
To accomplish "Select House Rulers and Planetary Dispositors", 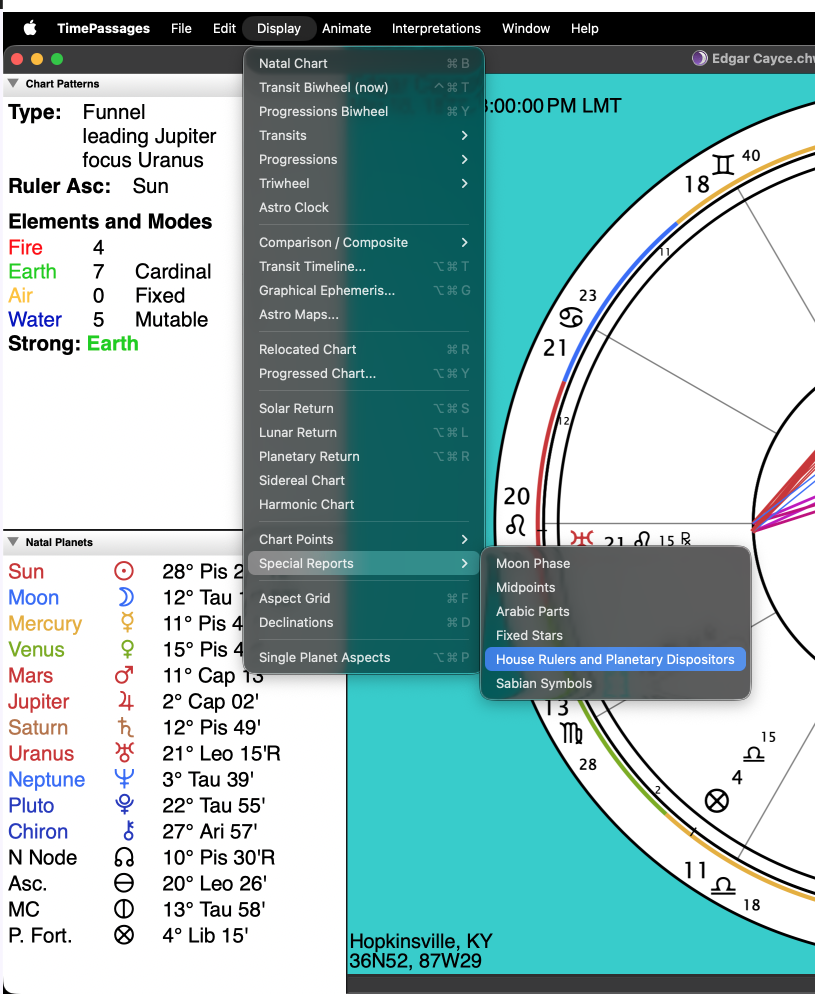I will 615,659.
